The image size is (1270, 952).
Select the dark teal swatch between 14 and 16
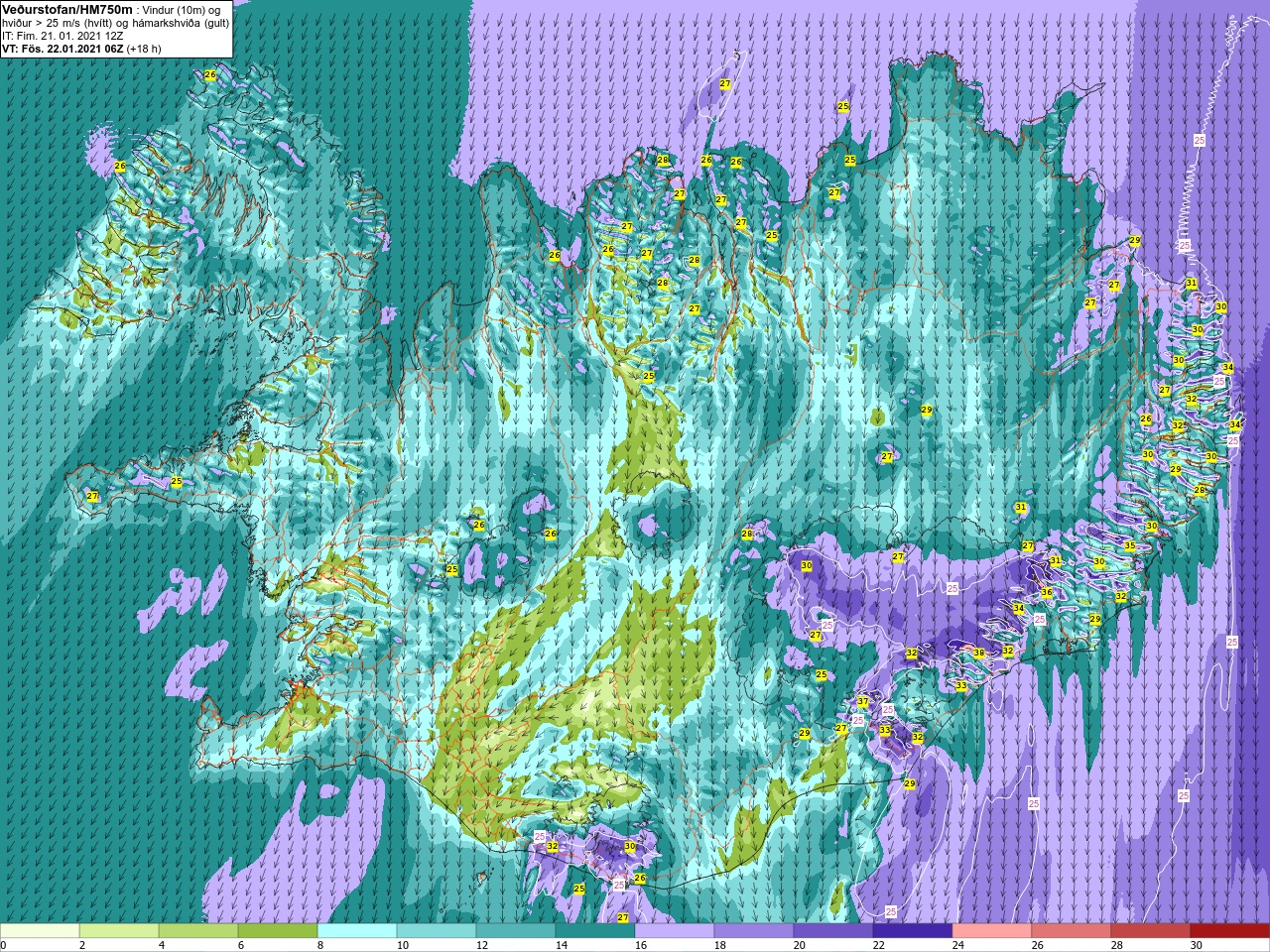[x=595, y=932]
